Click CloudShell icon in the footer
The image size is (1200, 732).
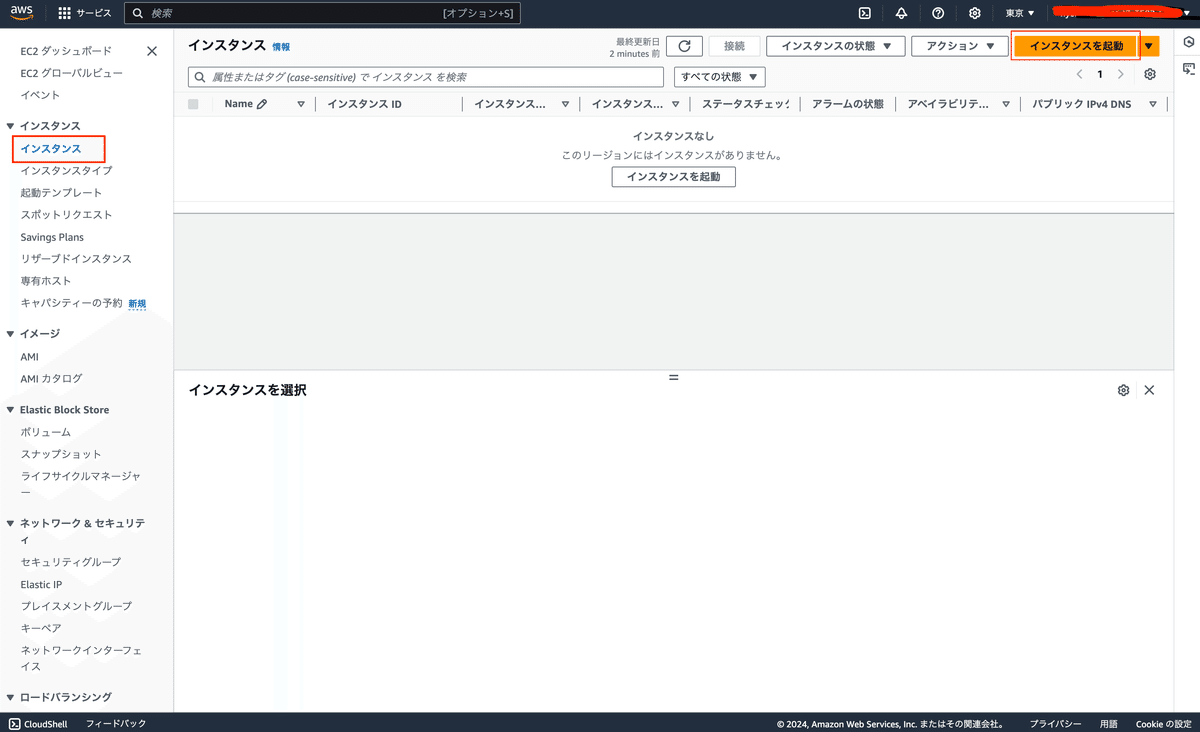coord(14,723)
